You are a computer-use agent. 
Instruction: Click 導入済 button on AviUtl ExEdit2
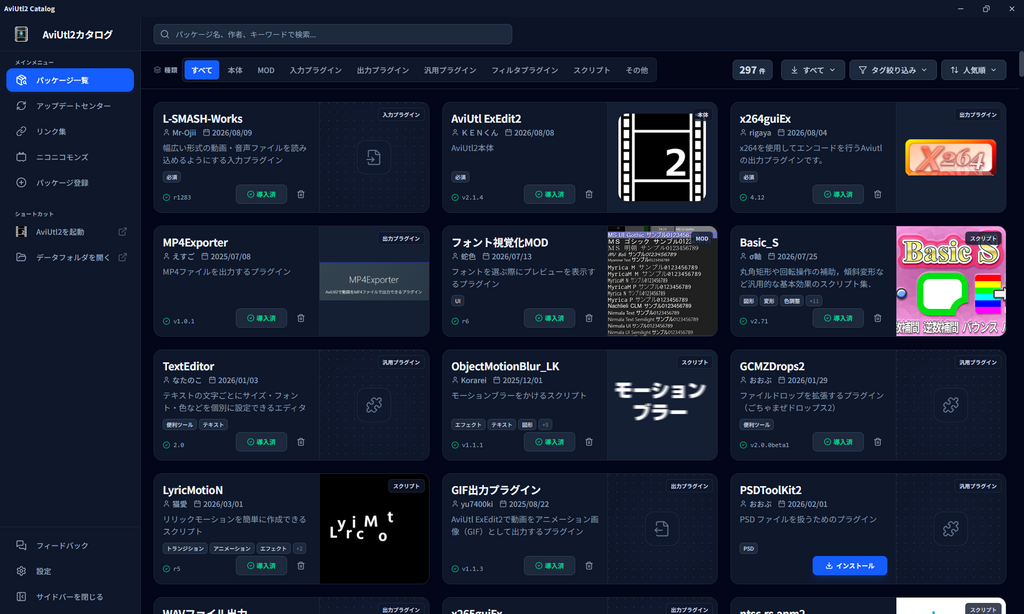(x=549, y=195)
